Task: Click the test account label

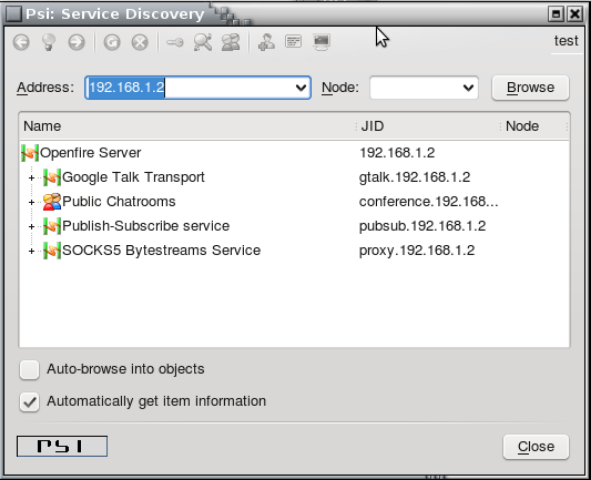Action: coord(566,41)
